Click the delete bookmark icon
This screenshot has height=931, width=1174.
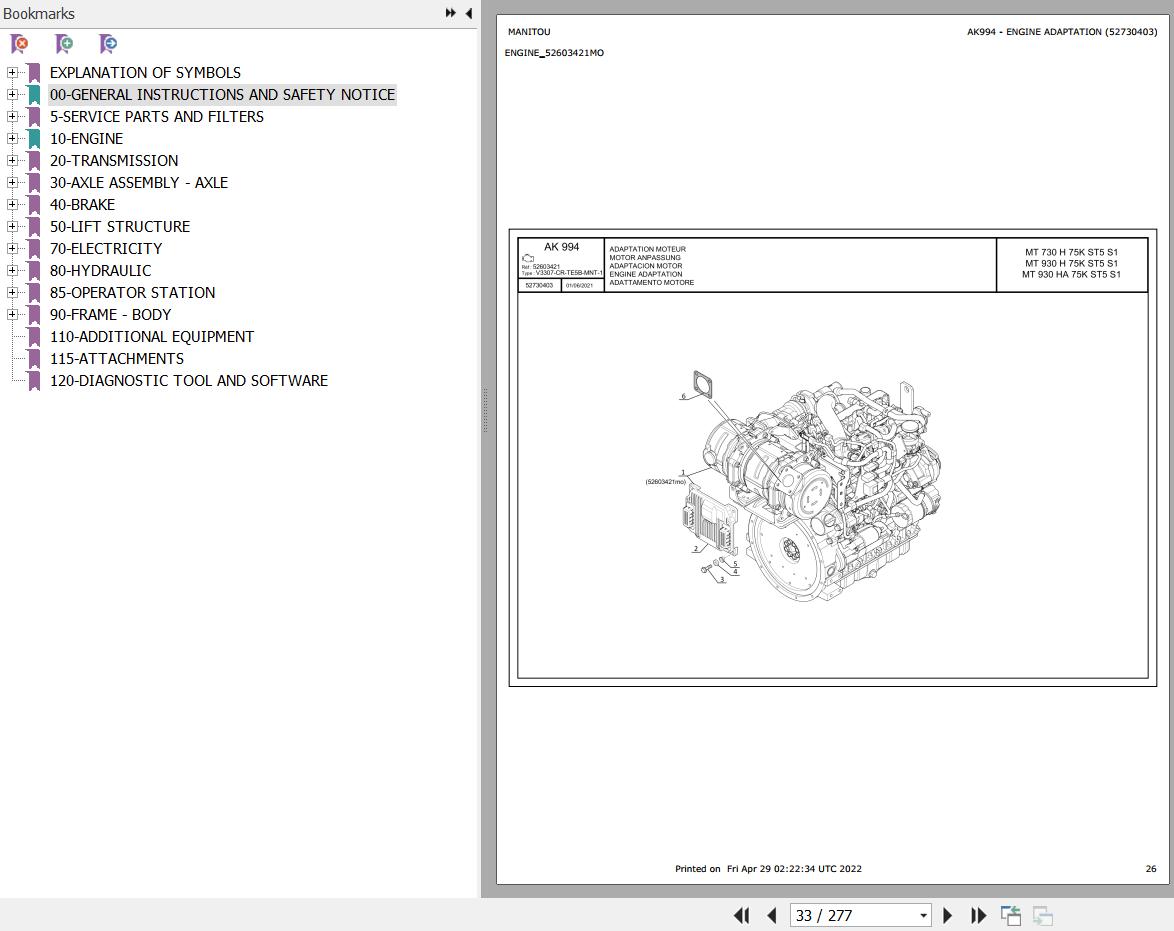click(19, 44)
